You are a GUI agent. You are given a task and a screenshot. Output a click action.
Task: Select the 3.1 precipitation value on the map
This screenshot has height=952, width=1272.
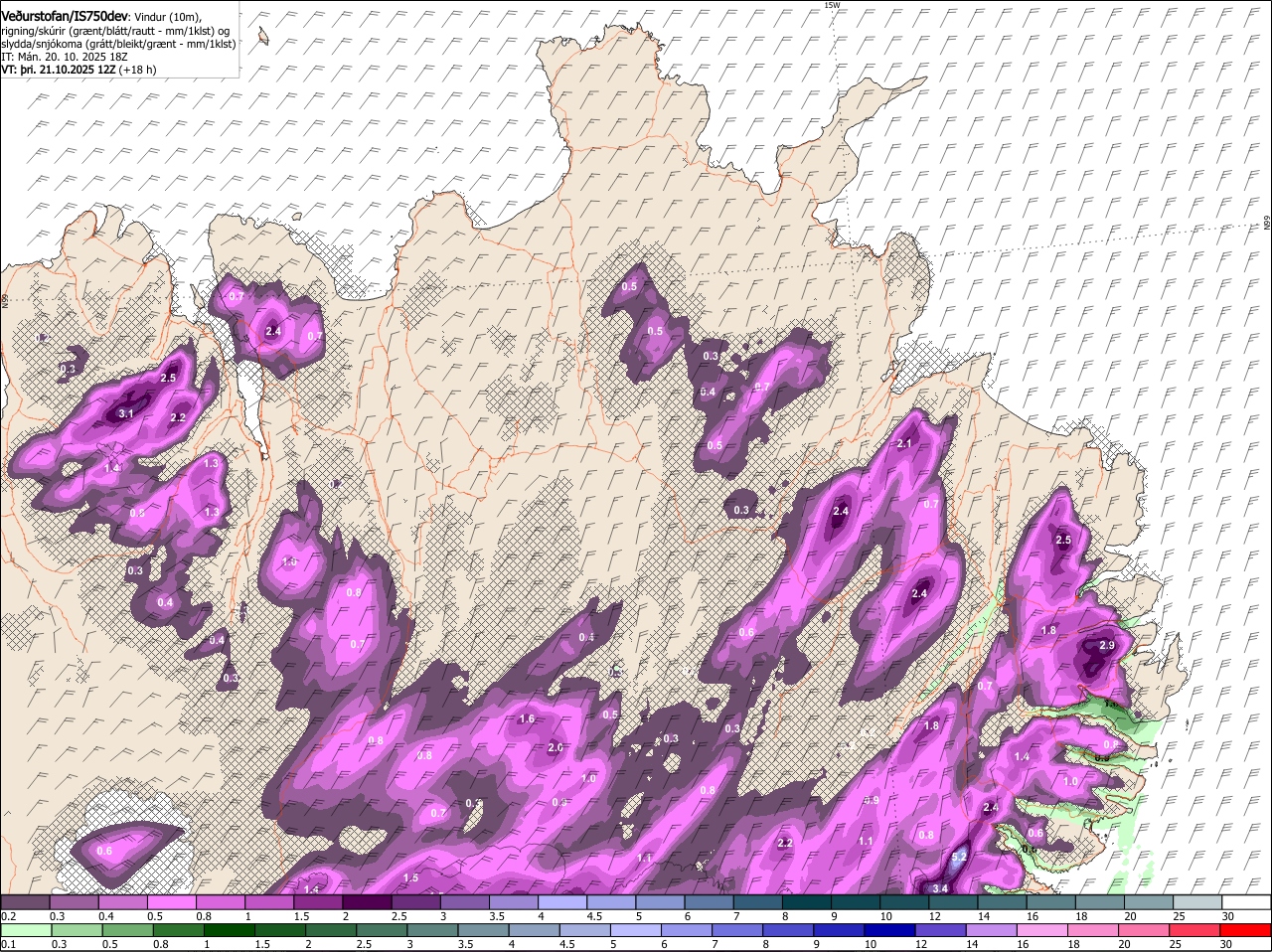(126, 412)
